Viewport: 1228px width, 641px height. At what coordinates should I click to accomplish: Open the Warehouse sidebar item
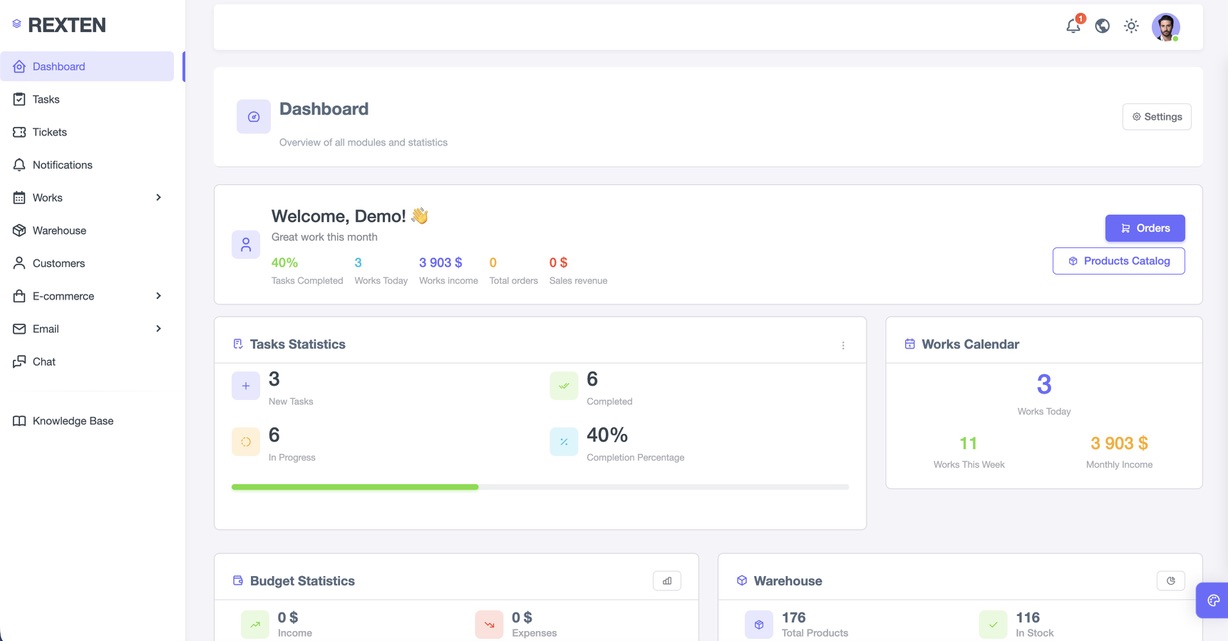click(62, 230)
